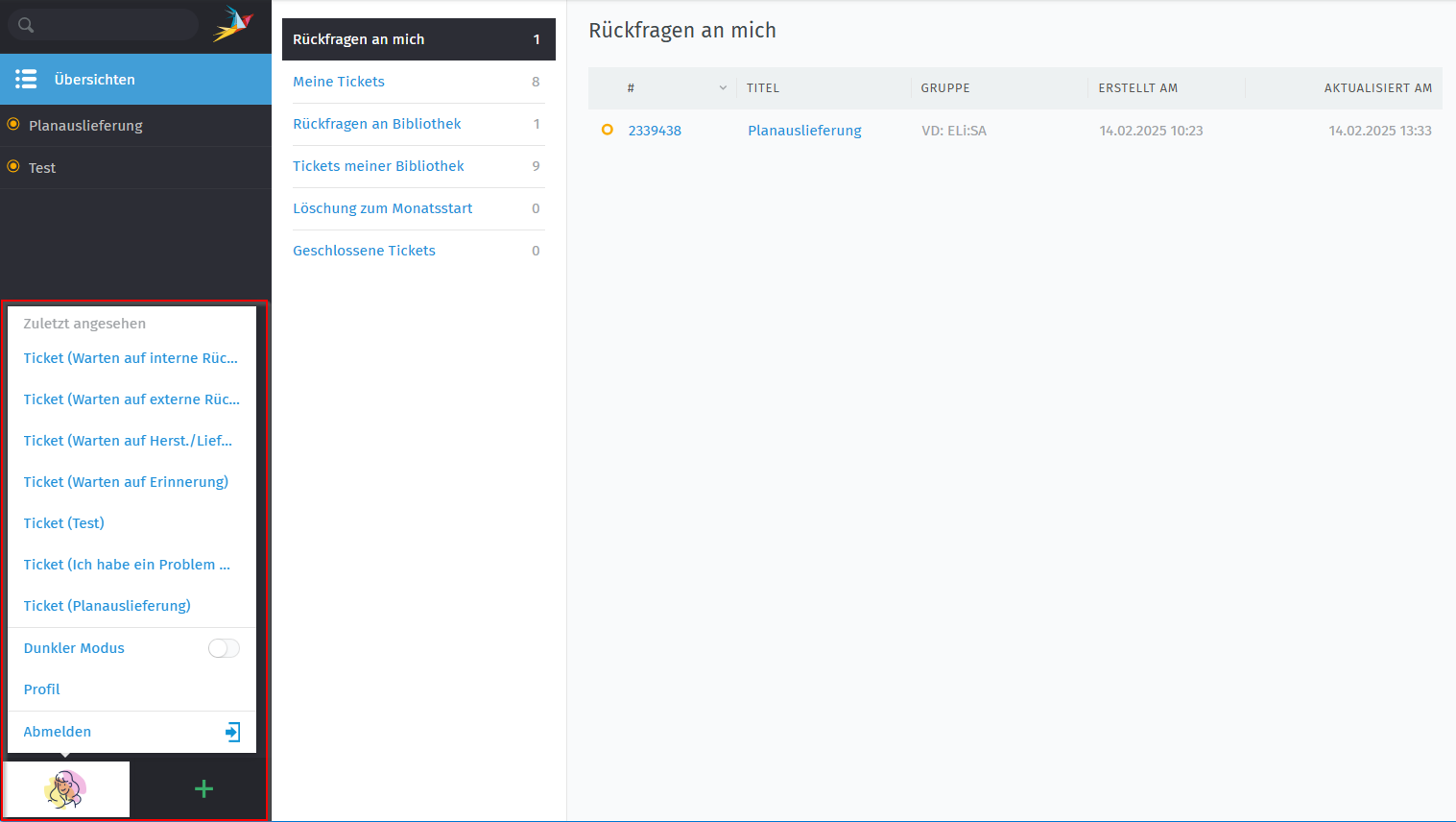Open the Planauslieferung tab in sidebar
1456x822 pixels.
(x=85, y=126)
